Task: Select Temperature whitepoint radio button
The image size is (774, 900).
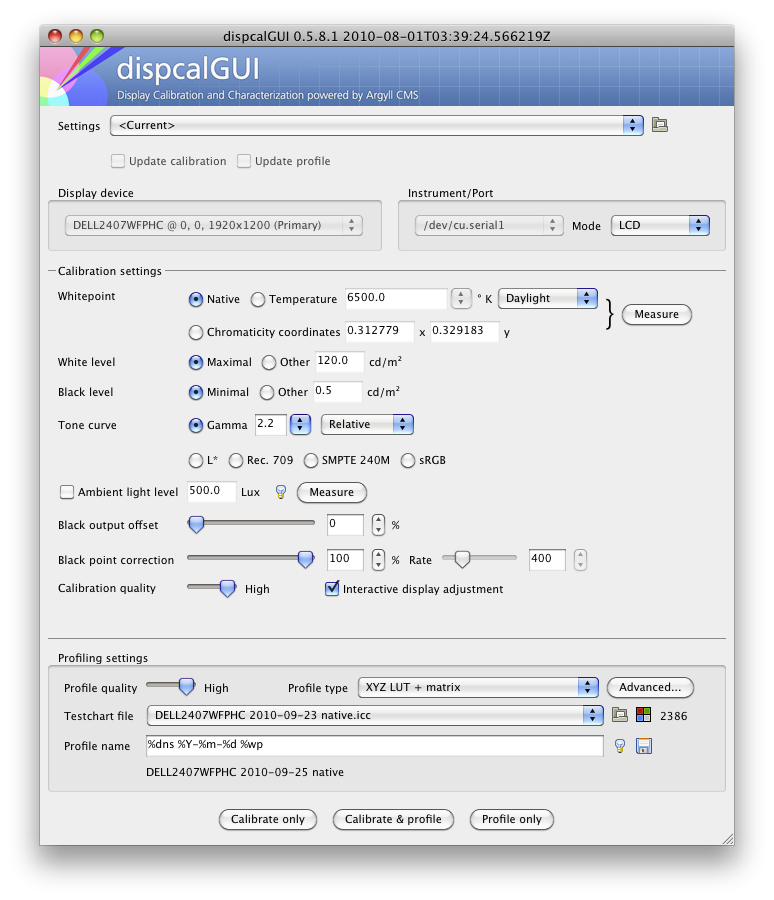Action: pos(258,299)
